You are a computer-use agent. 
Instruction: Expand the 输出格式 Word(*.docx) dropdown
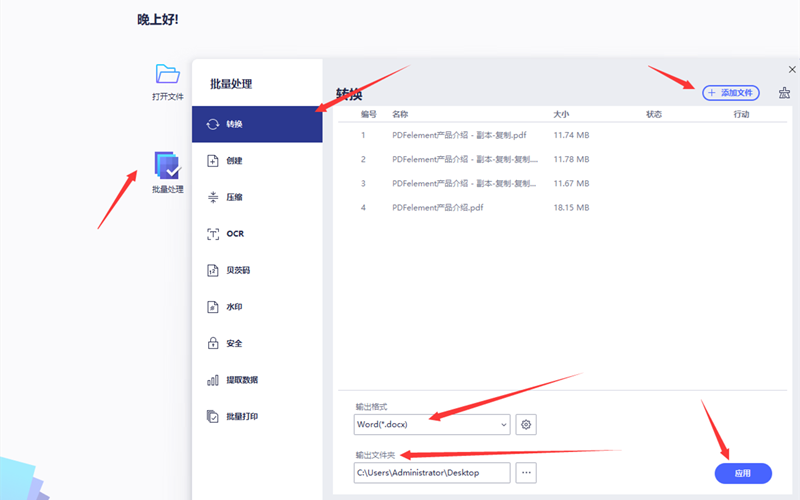pos(432,424)
